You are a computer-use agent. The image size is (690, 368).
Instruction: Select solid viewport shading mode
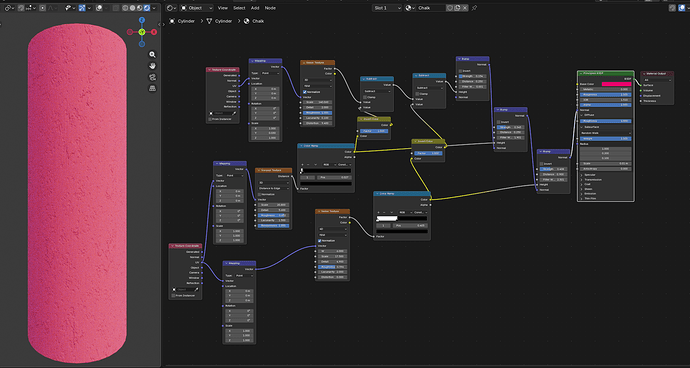pos(132,8)
